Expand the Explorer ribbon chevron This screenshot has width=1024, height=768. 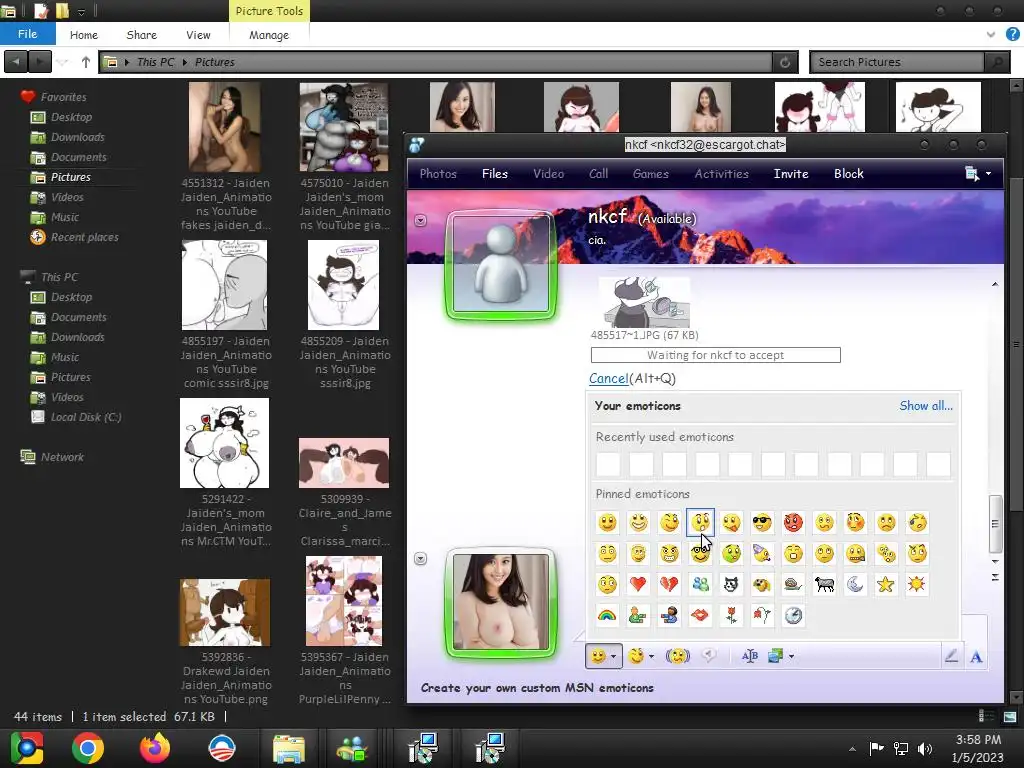pos(991,35)
